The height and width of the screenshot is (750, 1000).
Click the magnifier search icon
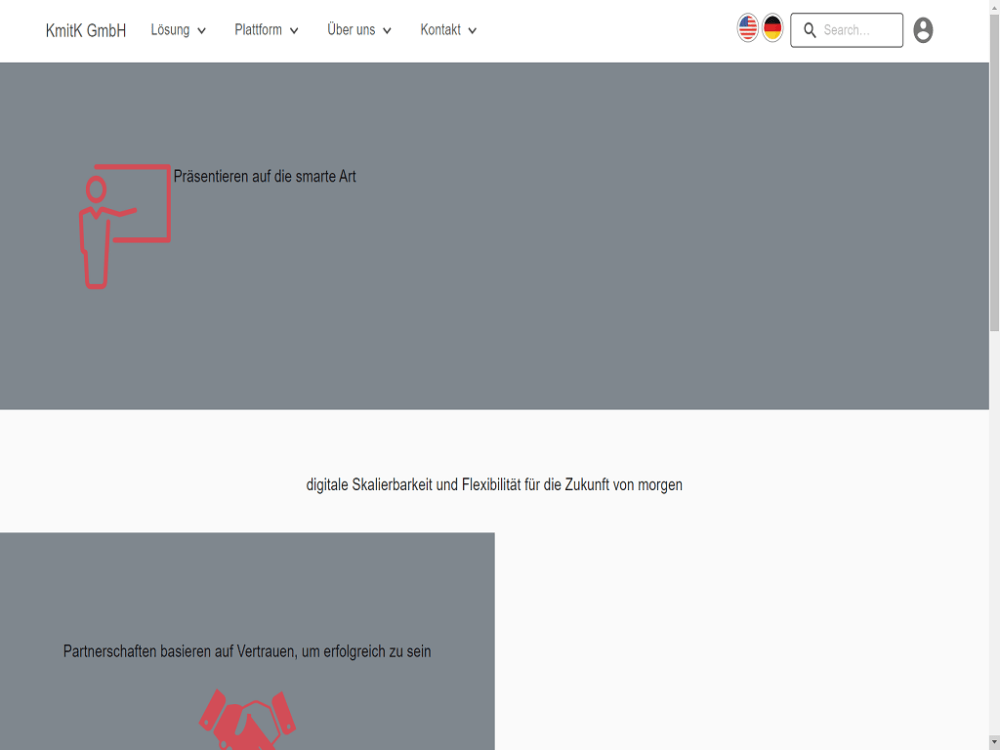(x=809, y=30)
